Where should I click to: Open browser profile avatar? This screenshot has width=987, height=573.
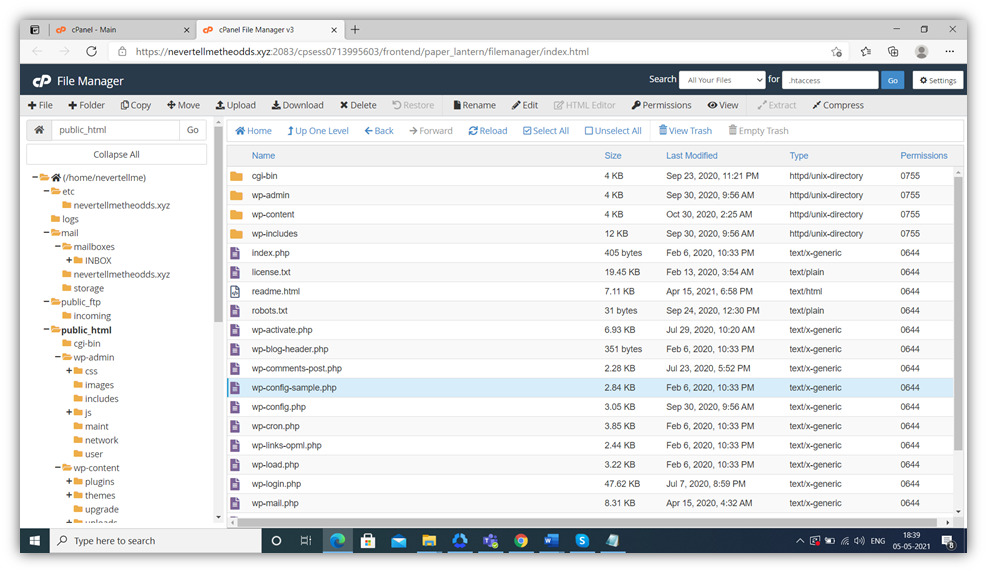[x=922, y=52]
